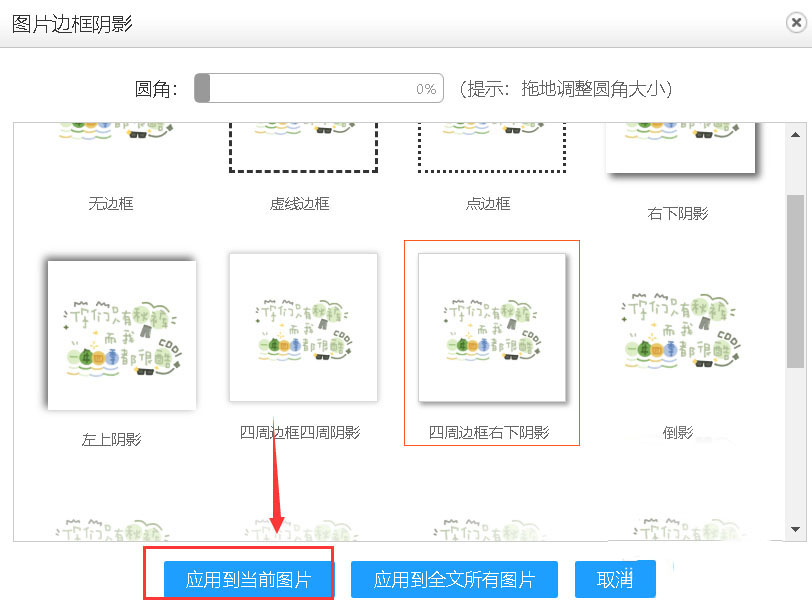This screenshot has height=603, width=812.
Task: Close the 图片边框阴影 dialog
Action: click(x=796, y=23)
